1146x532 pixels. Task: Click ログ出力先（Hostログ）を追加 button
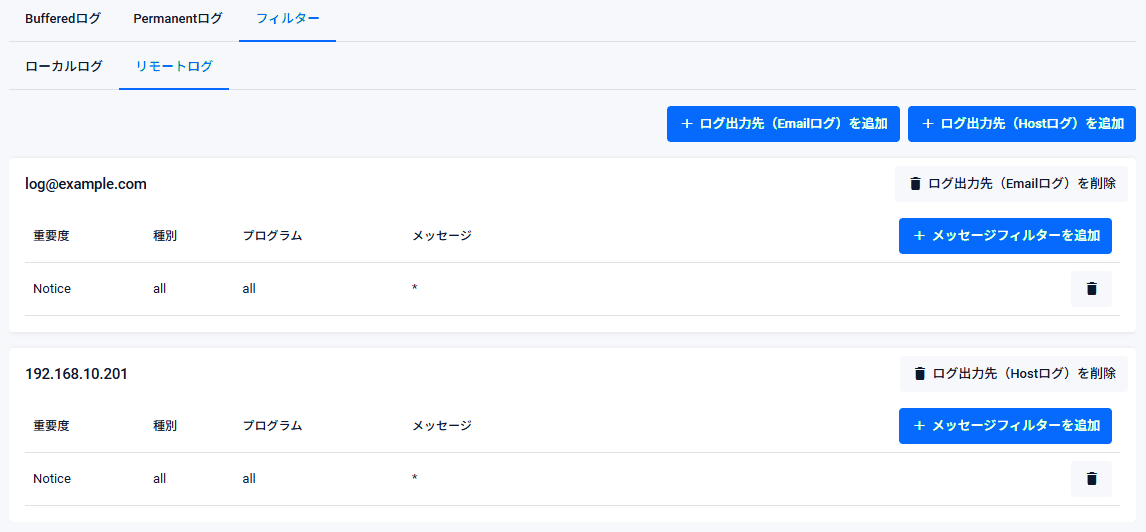click(1021, 124)
